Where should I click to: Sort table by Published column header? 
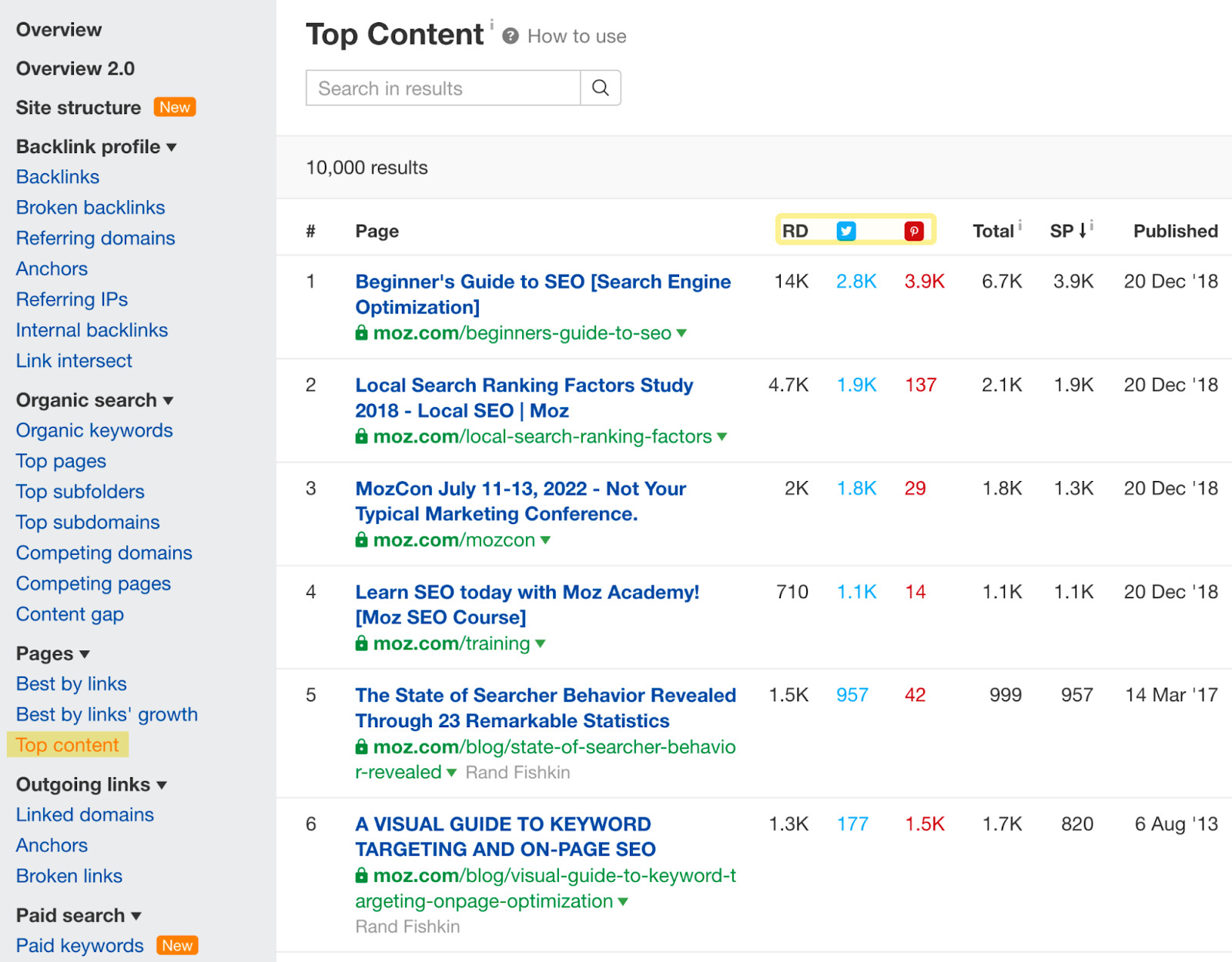coord(1175,231)
